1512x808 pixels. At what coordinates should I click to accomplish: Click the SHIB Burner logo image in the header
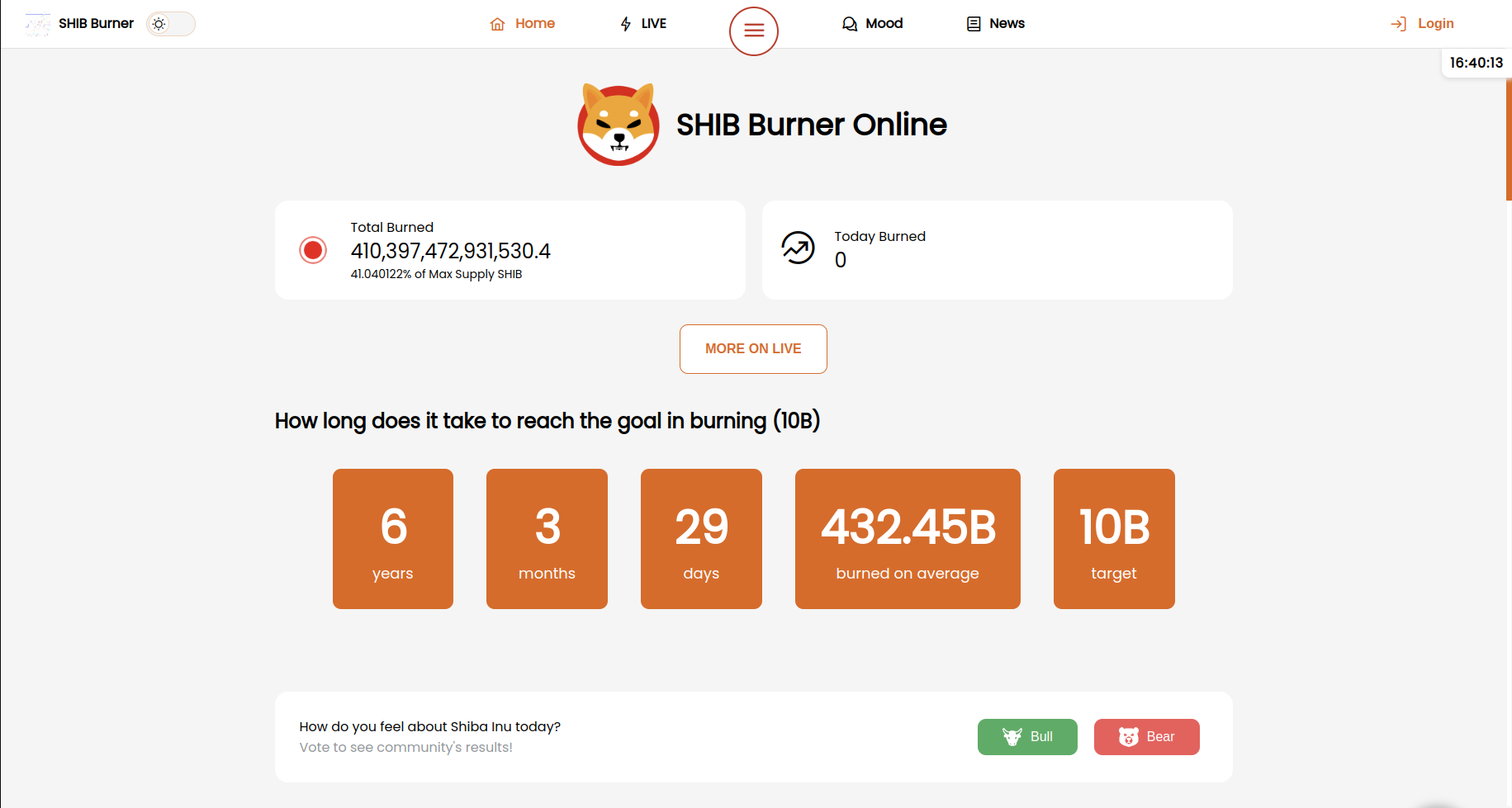[37, 24]
